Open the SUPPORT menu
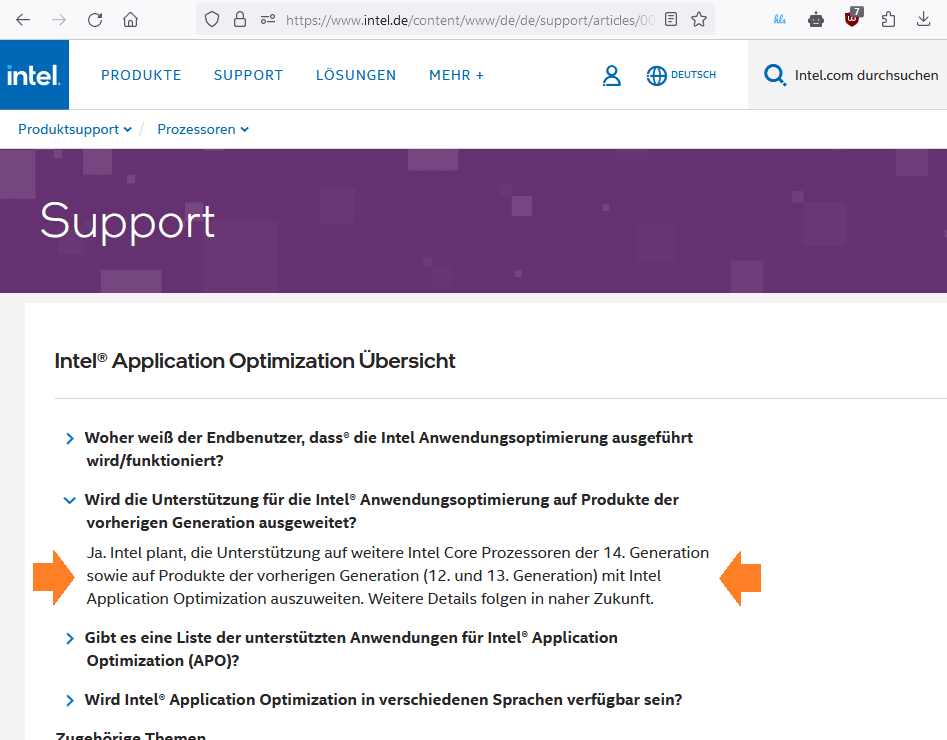Image resolution: width=947 pixels, height=740 pixels. tap(248, 76)
